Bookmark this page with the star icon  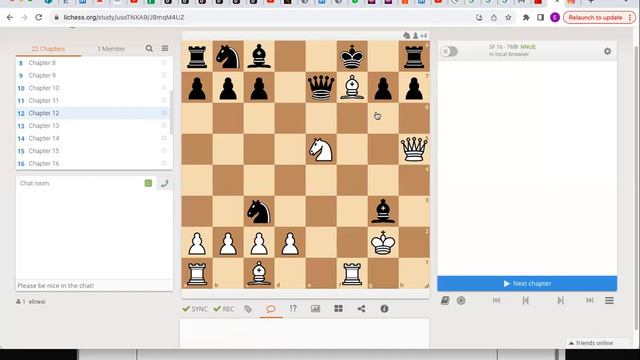508,18
